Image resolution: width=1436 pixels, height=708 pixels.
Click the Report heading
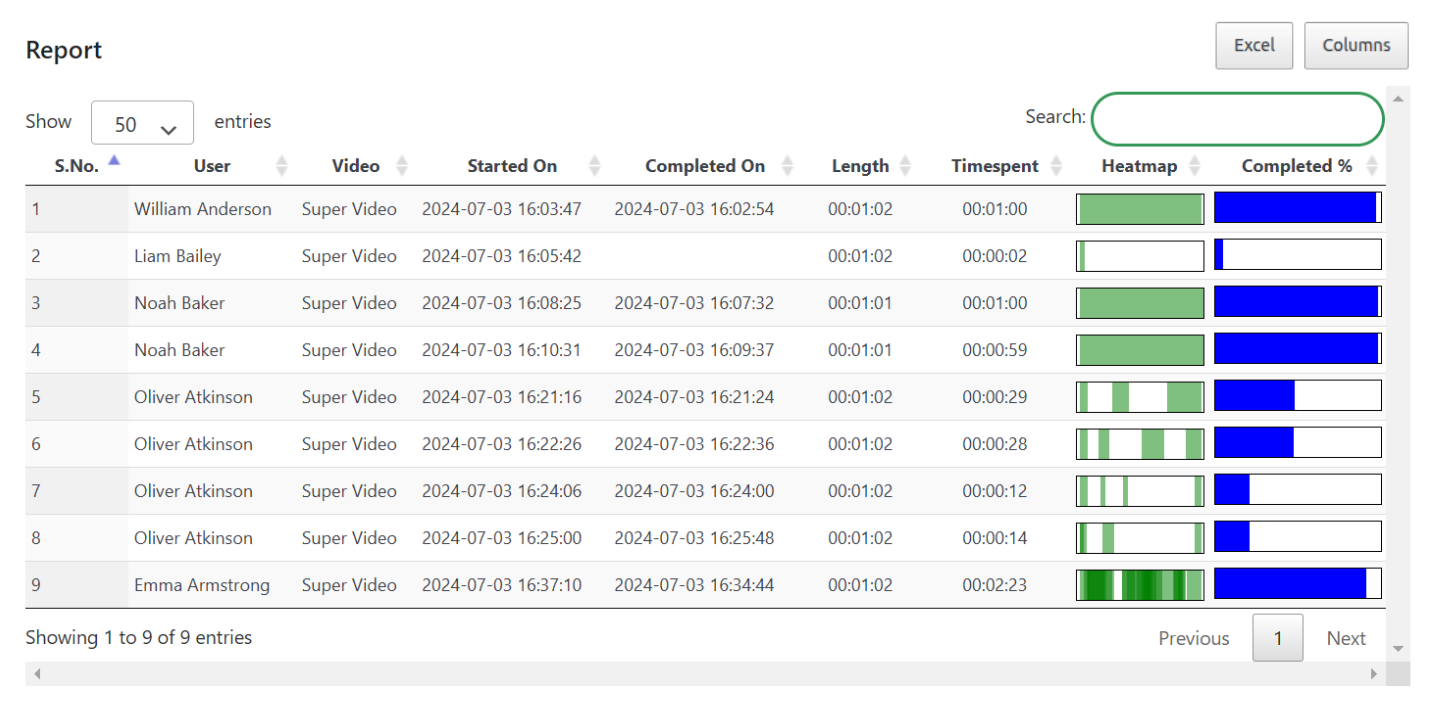click(x=64, y=50)
